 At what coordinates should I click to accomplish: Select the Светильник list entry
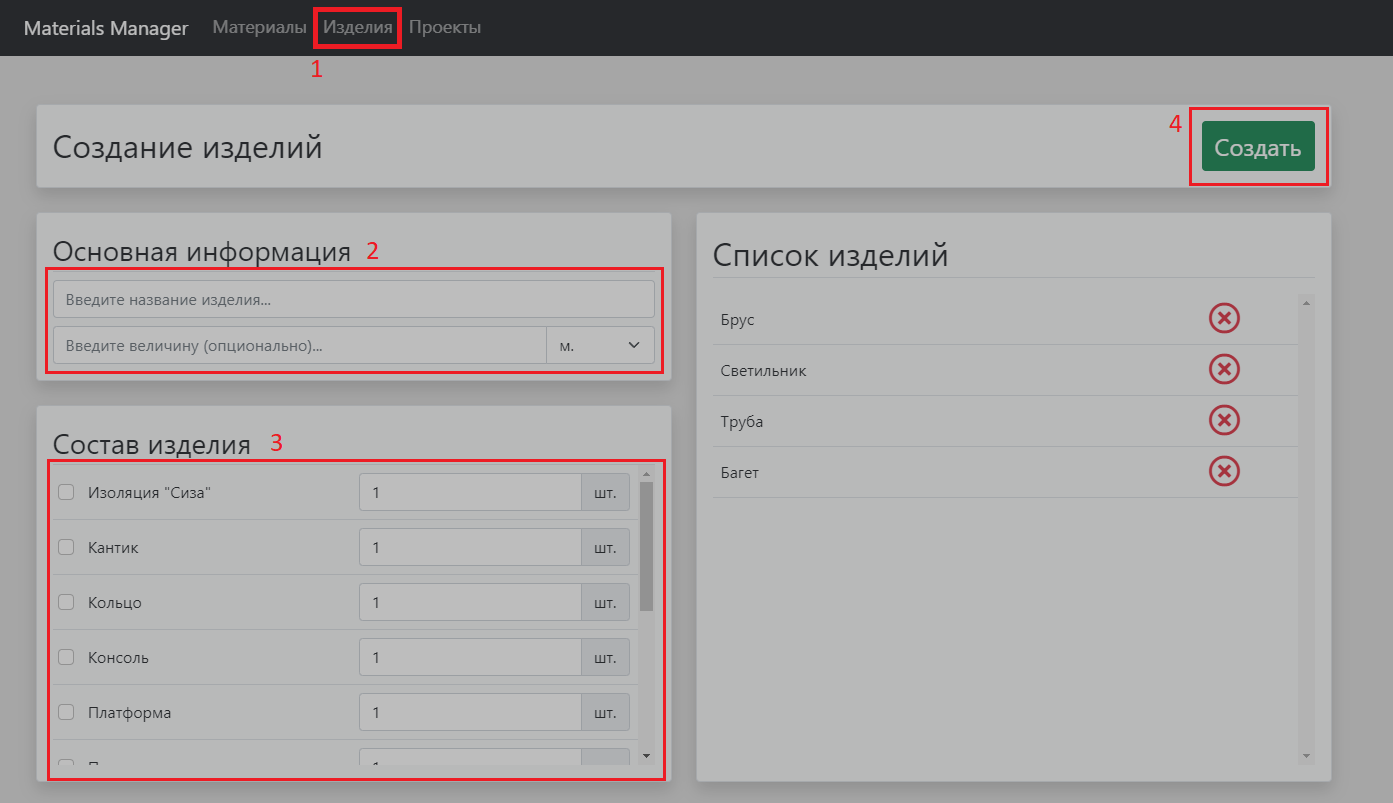(763, 370)
